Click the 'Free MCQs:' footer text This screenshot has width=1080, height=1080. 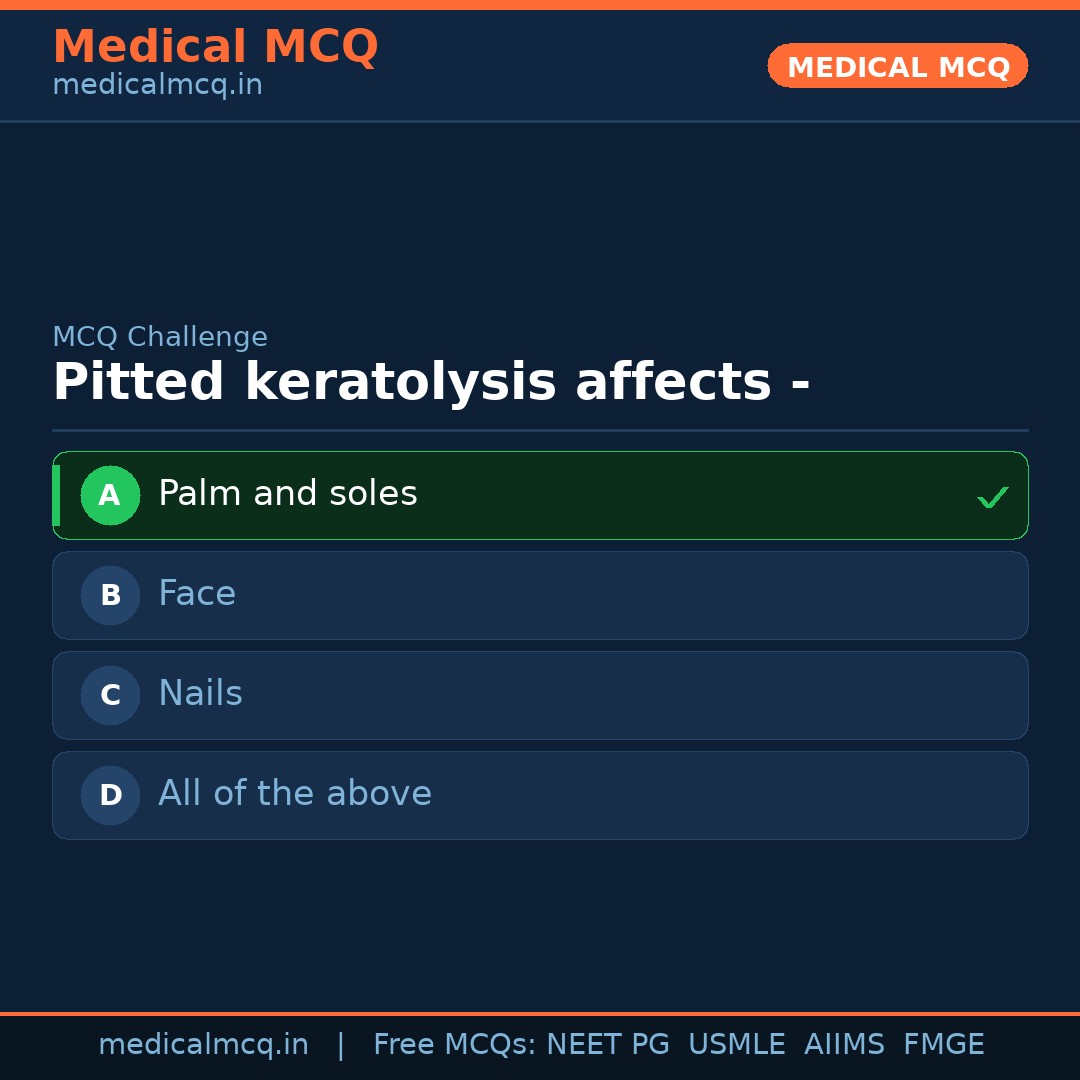(455, 1045)
